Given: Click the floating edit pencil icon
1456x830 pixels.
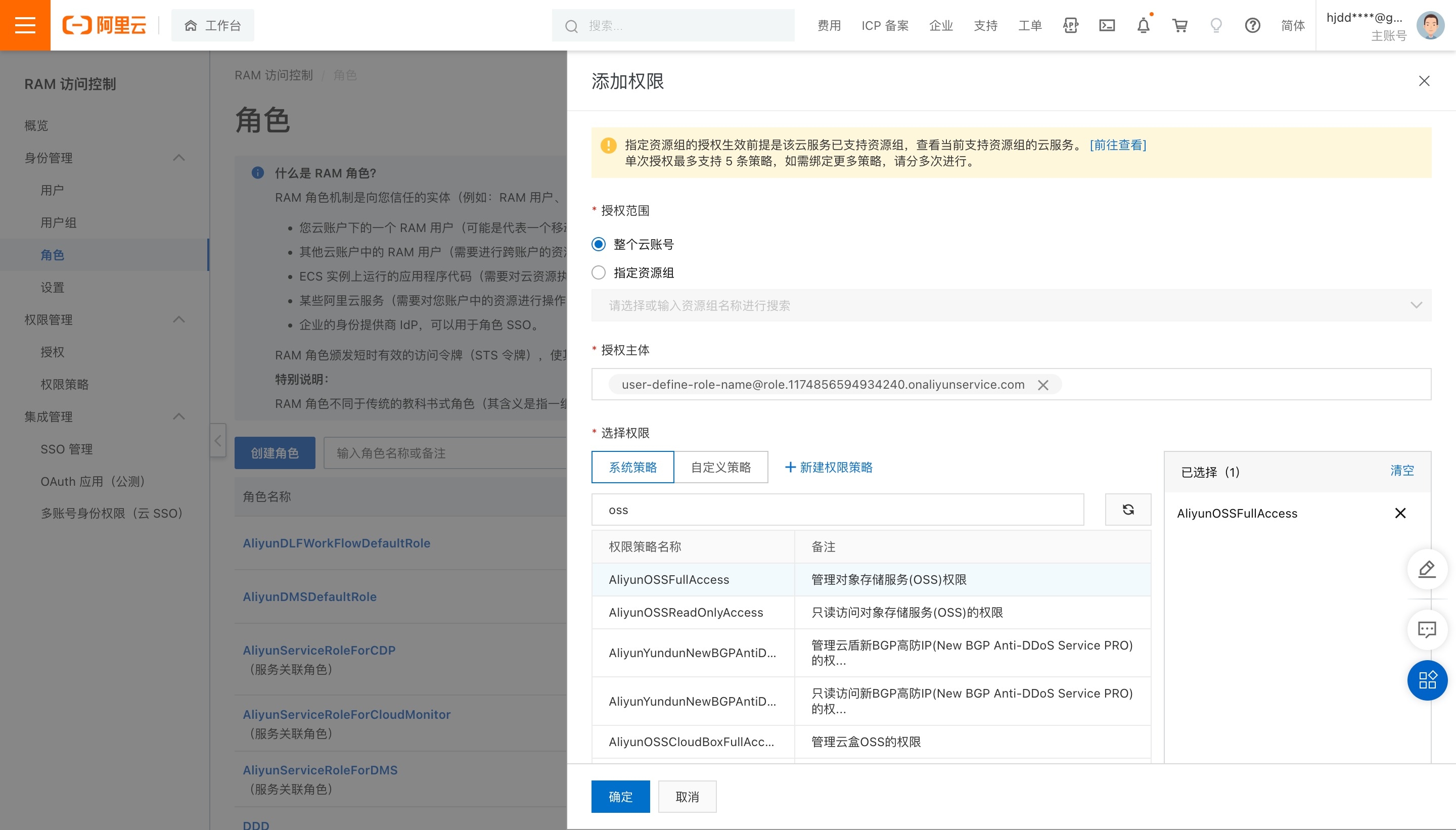Looking at the screenshot, I should coord(1427,569).
